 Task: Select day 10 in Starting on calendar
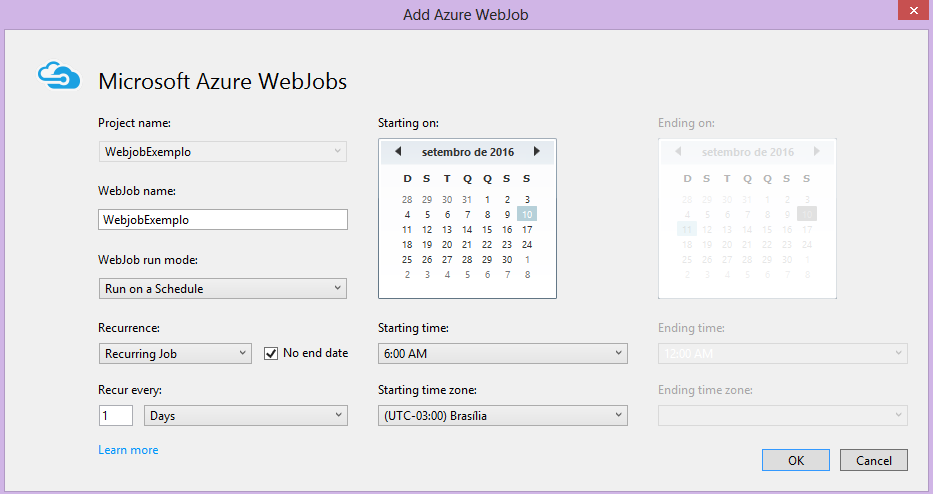[527, 214]
